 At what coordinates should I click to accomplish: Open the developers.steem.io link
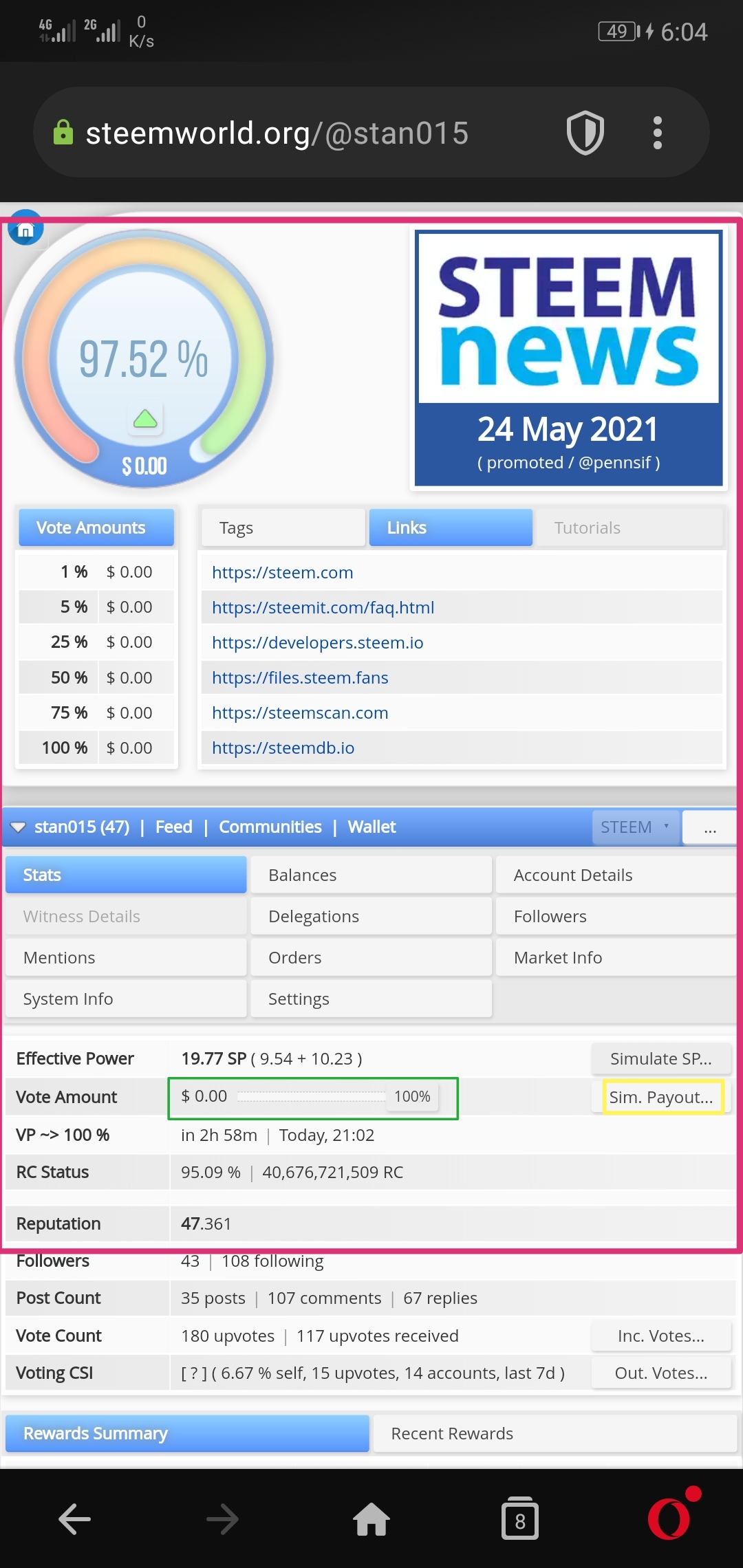[x=317, y=642]
